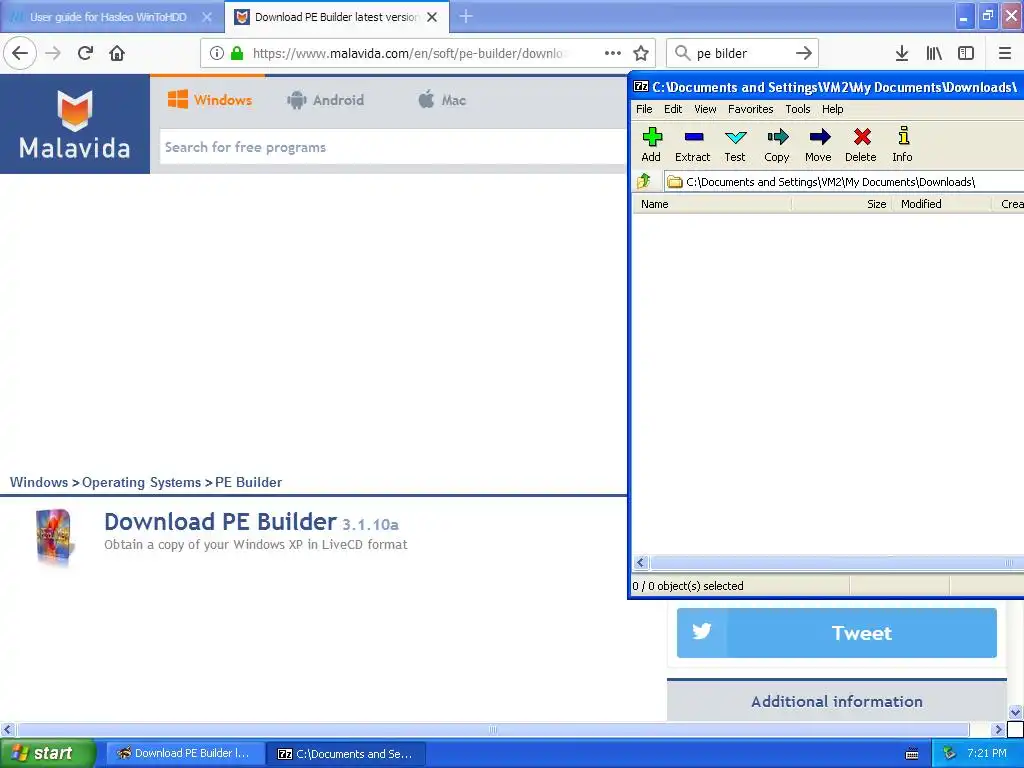Click the Firefox forward arrow

point(53,53)
